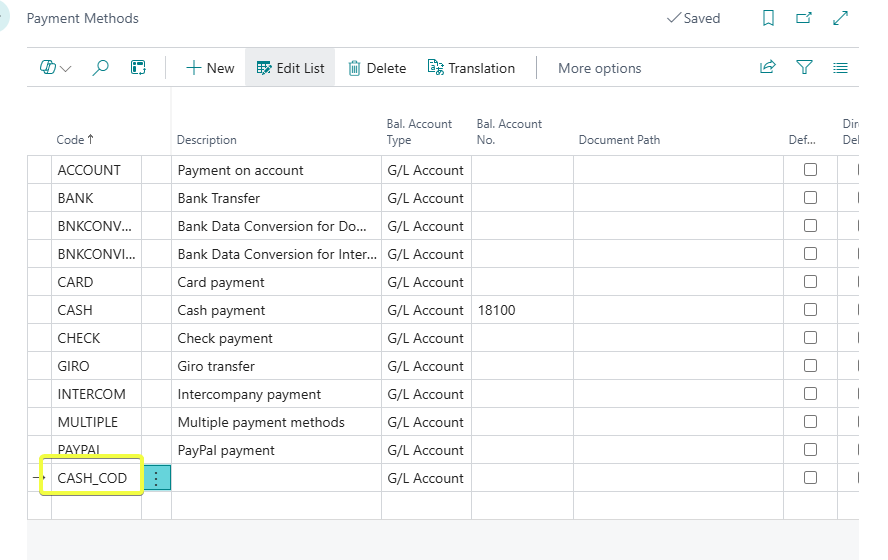Click the Document Path column header
This screenshot has height=560, width=888.
pos(620,140)
